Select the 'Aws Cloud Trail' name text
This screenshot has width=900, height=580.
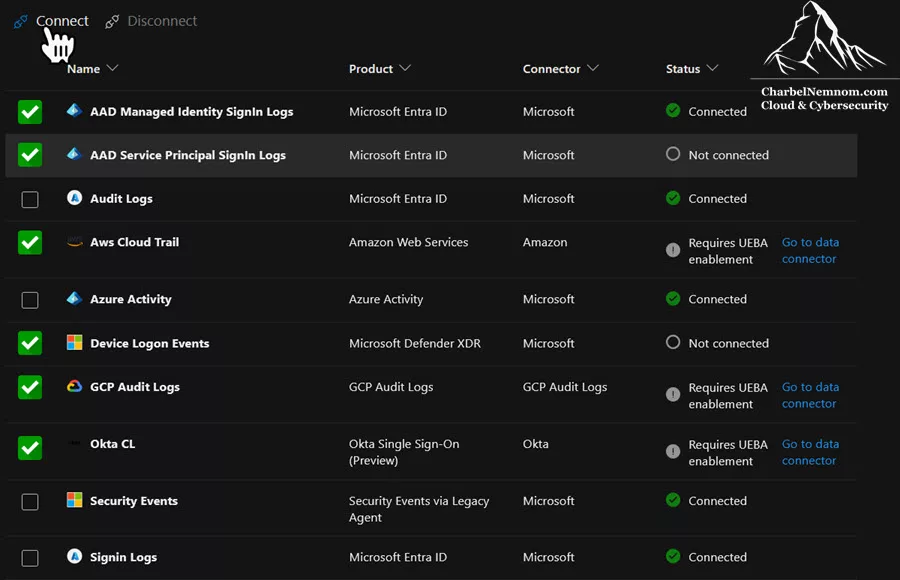[x=134, y=242]
